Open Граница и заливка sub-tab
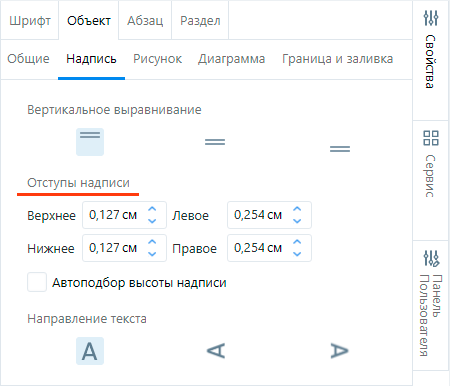This screenshot has height=386, width=450. click(x=338, y=59)
